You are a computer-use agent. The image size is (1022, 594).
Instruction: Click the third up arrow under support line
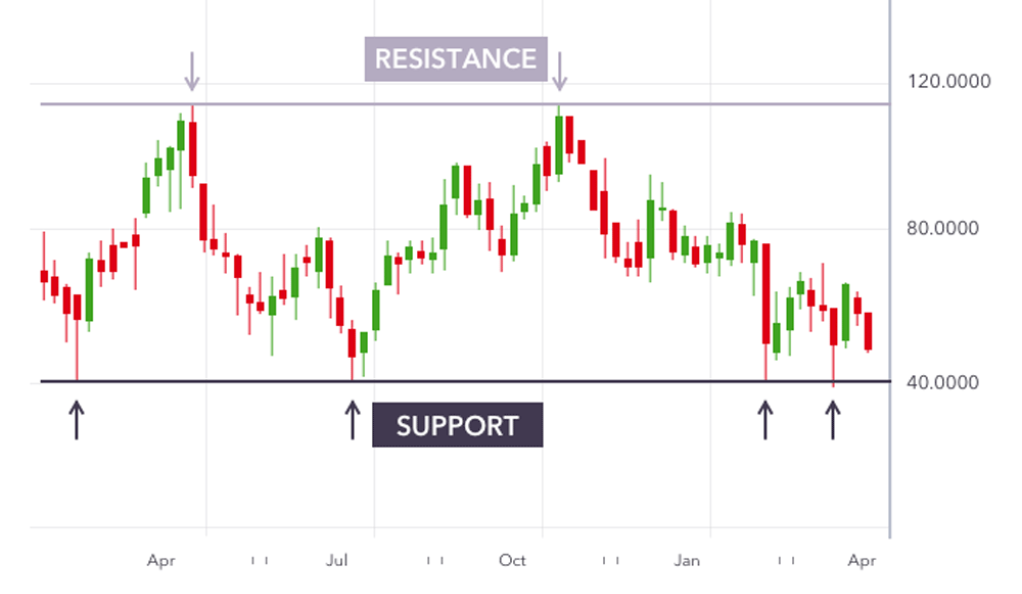pyautogui.click(x=765, y=420)
